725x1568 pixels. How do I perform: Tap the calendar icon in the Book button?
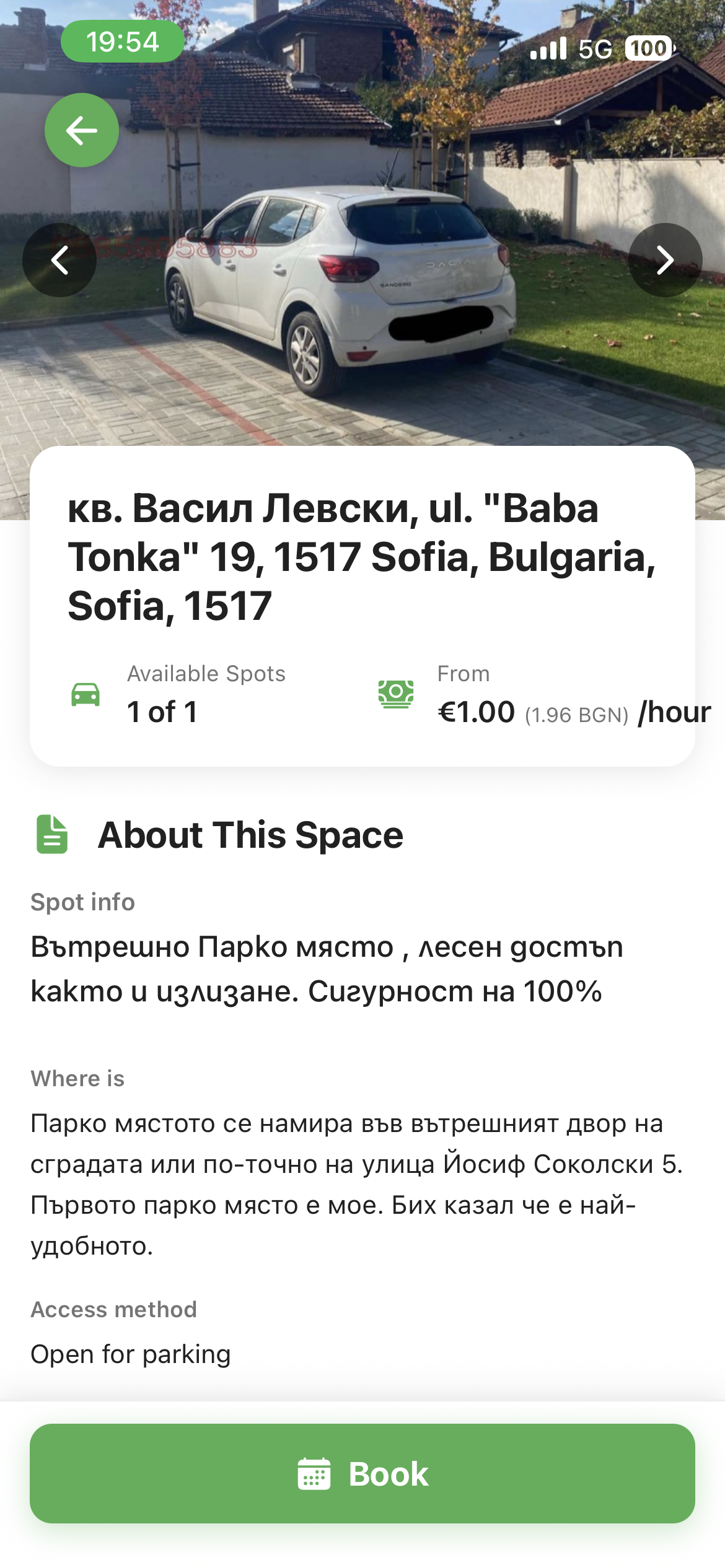pyautogui.click(x=314, y=1473)
